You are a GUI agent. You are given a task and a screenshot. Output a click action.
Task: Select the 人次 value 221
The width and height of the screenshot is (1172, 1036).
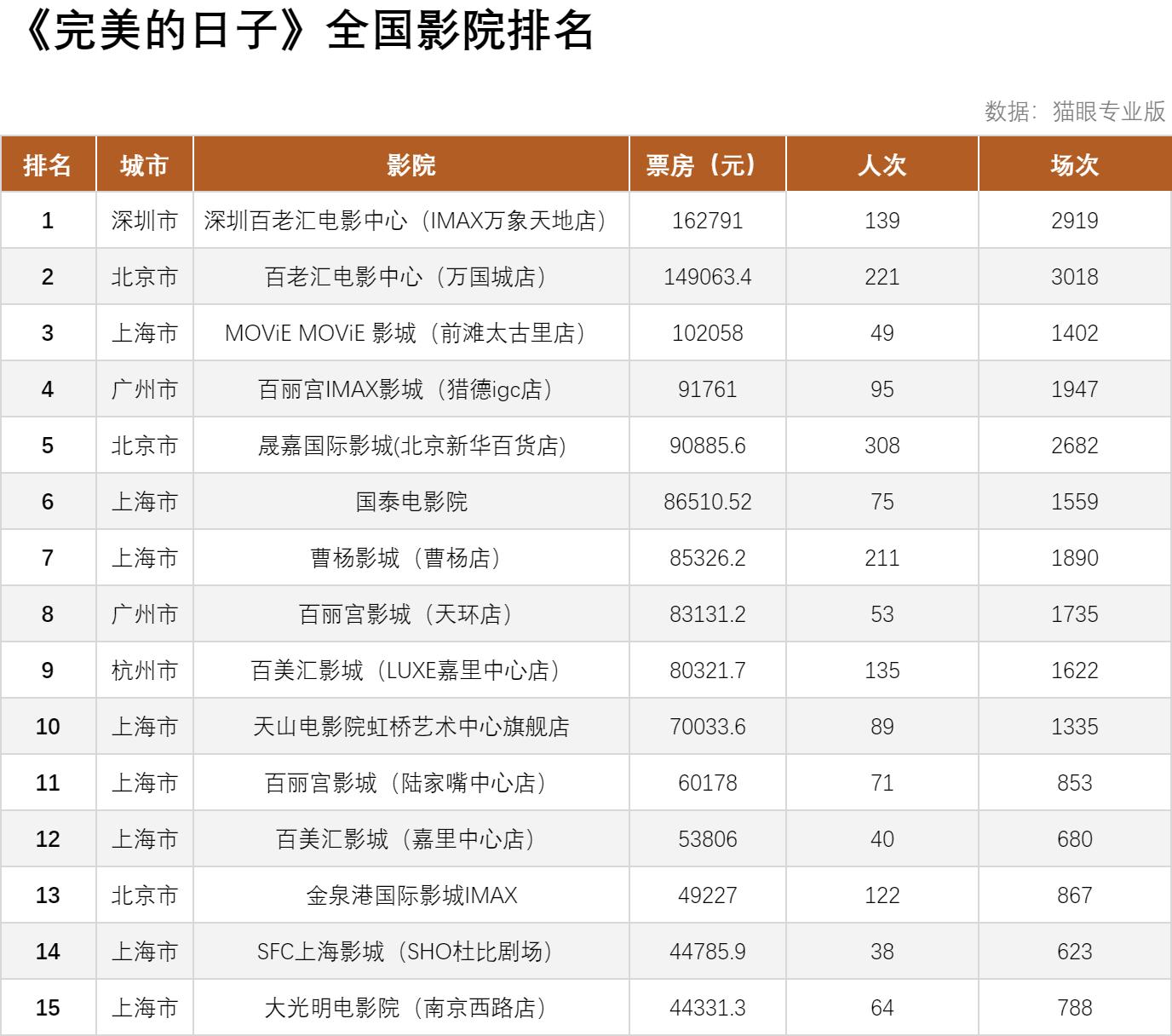882,277
